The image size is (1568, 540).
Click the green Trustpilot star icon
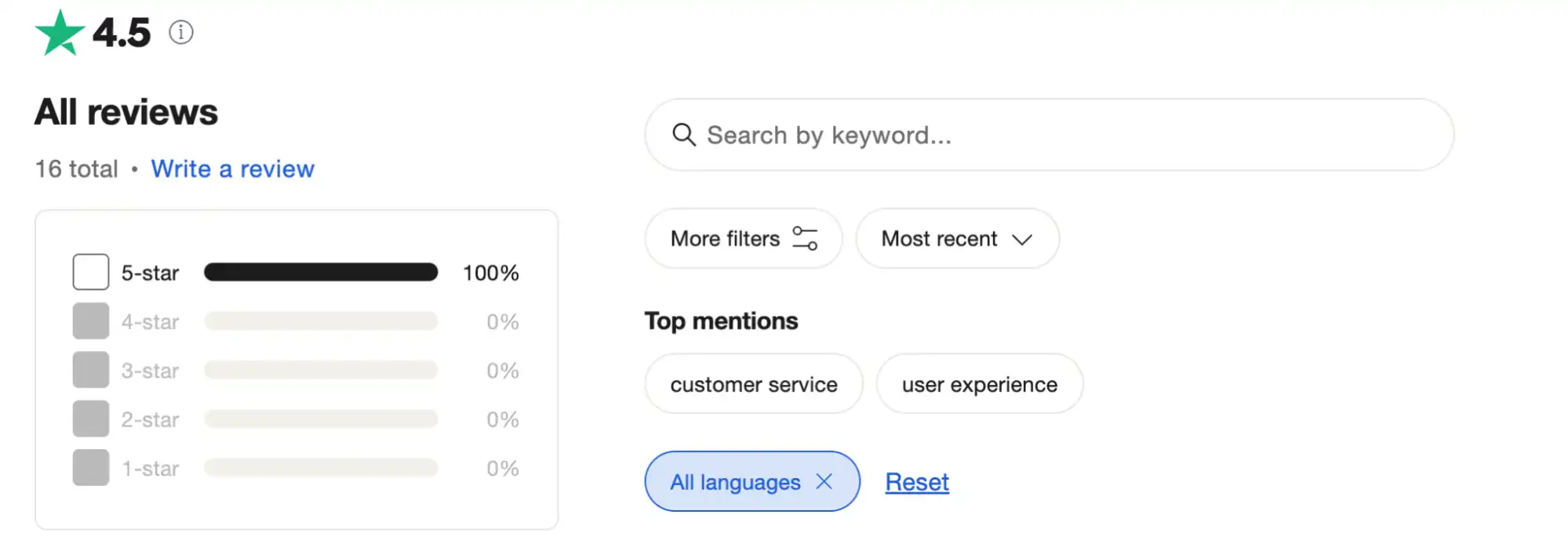(x=60, y=33)
